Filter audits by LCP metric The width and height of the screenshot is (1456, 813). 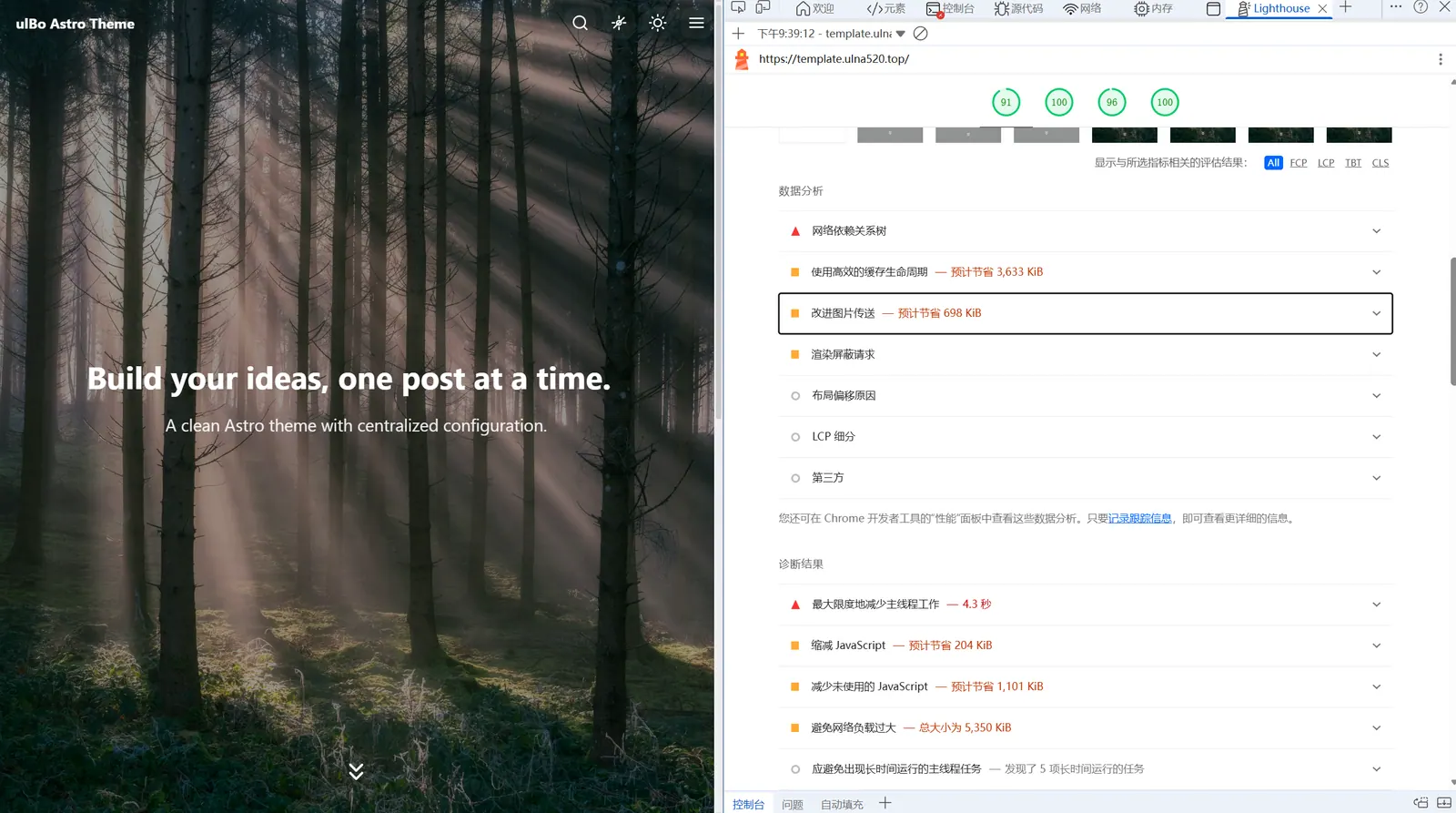pos(1325,163)
